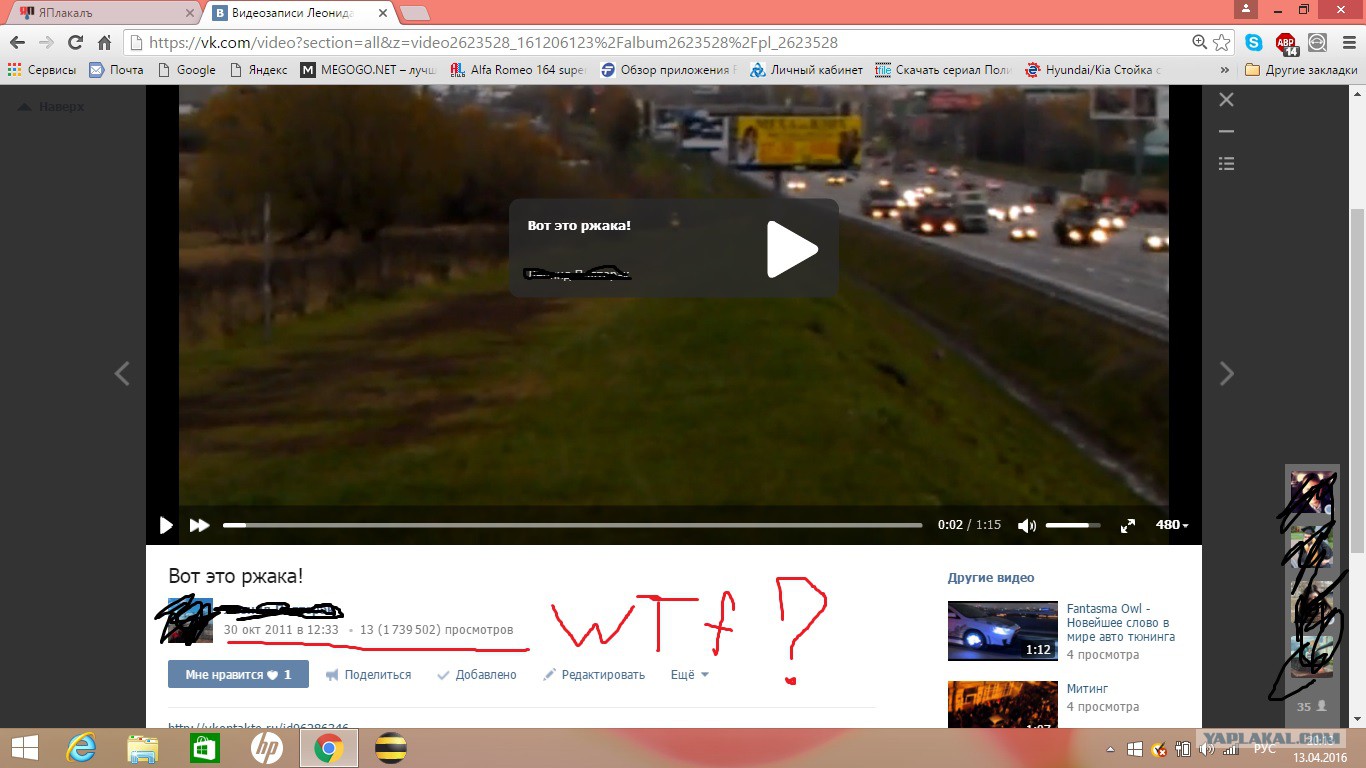Open the playlist icon beside the video

1226,163
